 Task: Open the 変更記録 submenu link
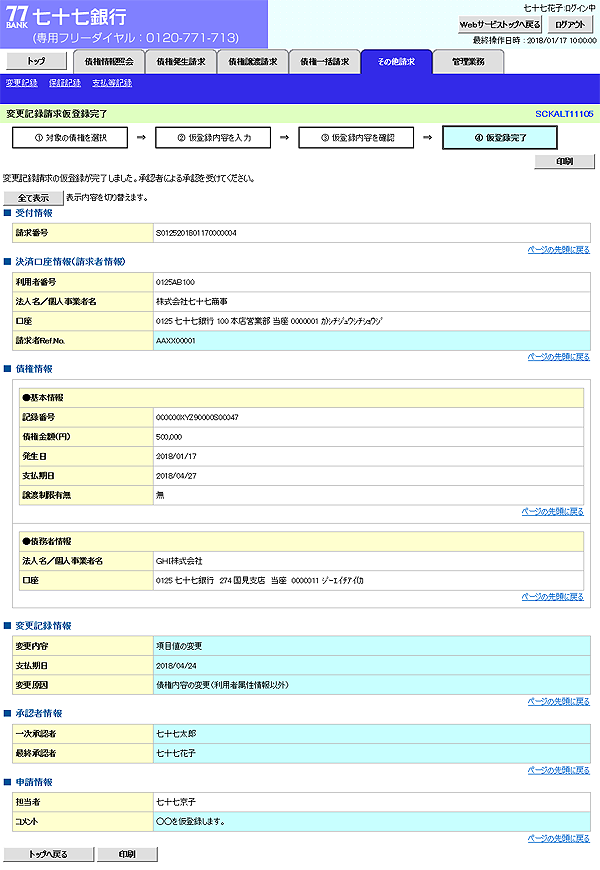(x=22, y=83)
